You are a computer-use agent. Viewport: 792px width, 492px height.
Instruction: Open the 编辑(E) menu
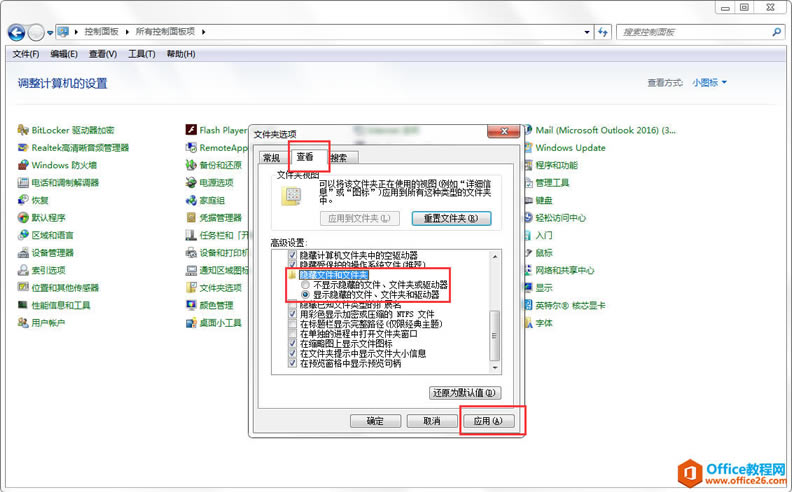(x=64, y=54)
